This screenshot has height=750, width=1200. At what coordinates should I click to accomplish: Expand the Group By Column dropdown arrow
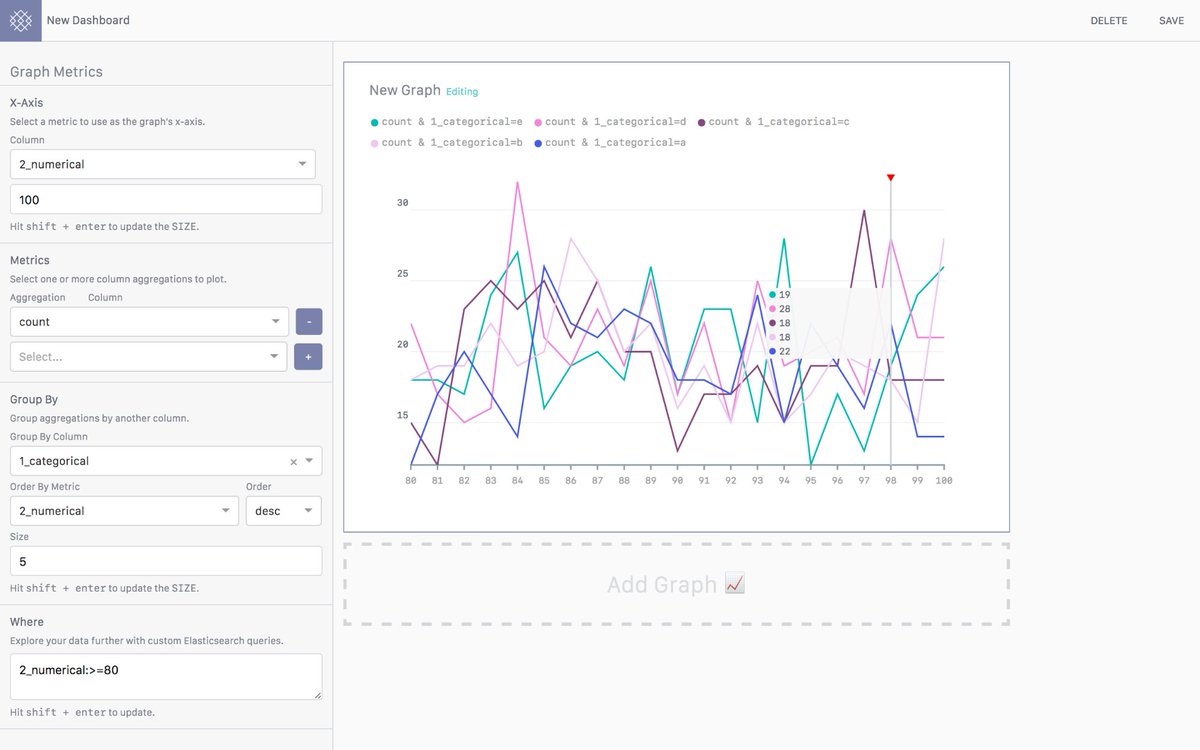click(310, 461)
